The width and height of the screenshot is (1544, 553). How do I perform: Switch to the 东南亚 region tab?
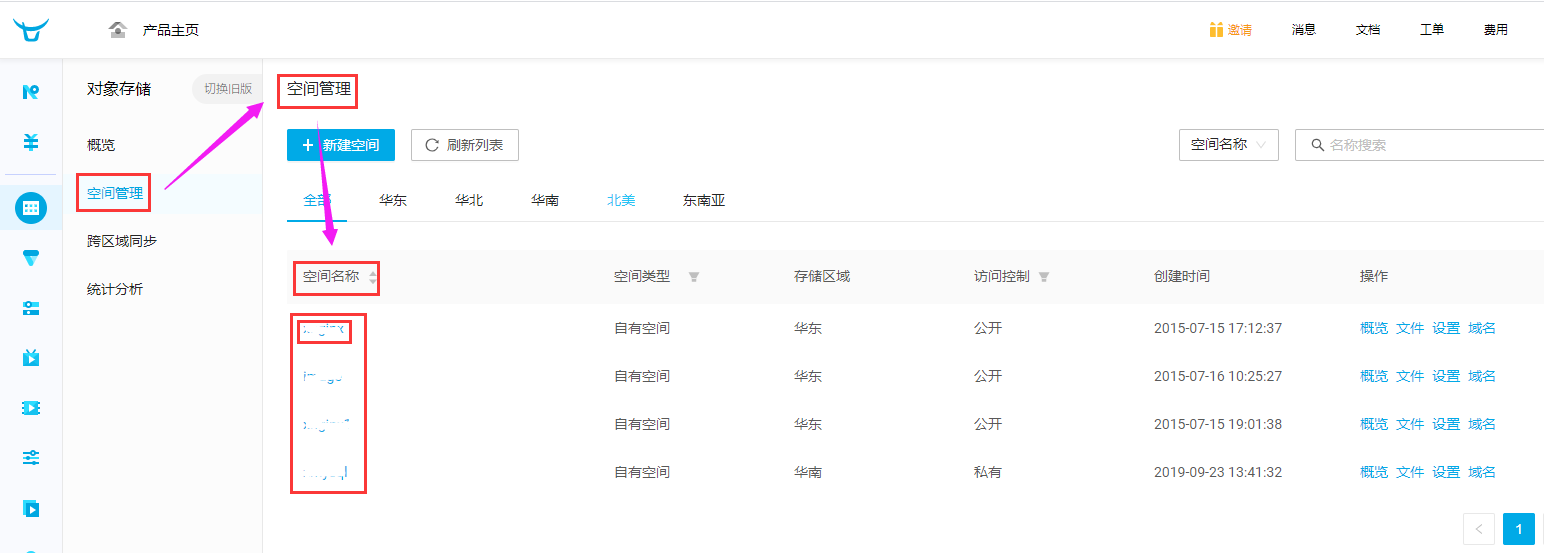(704, 200)
